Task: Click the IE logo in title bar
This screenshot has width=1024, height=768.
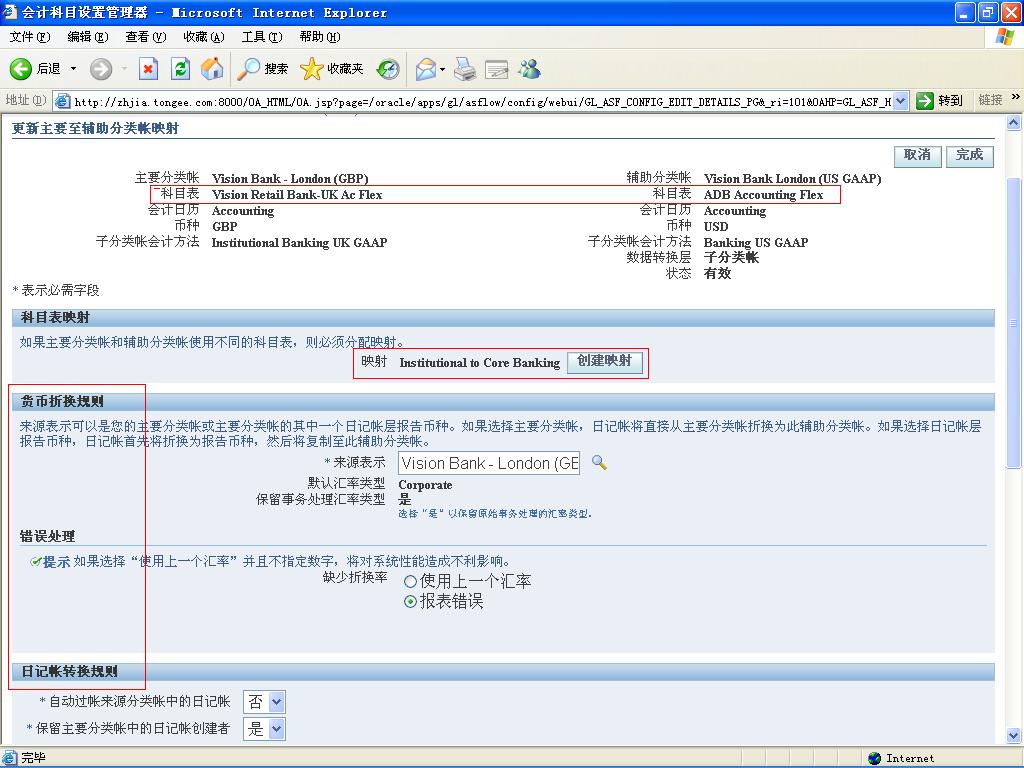Action: (10, 12)
